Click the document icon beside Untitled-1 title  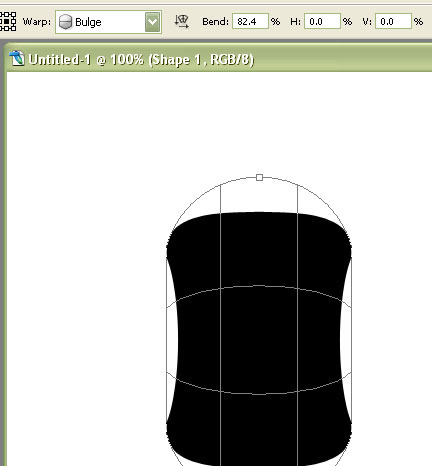(17, 59)
